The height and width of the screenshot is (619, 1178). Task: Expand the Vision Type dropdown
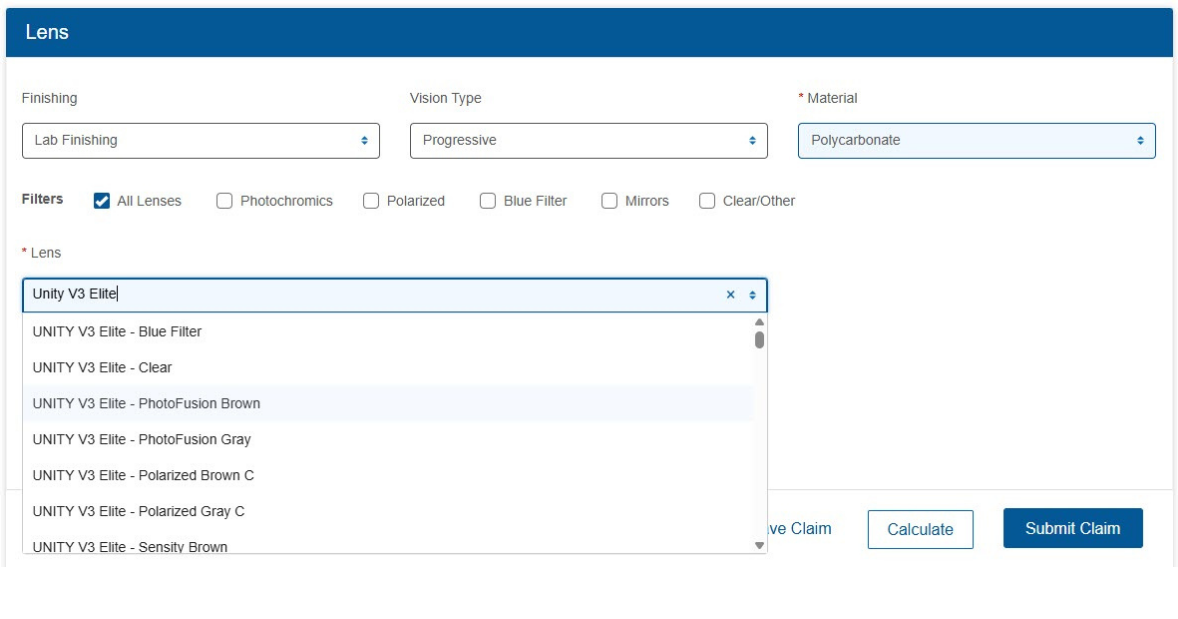click(588, 141)
